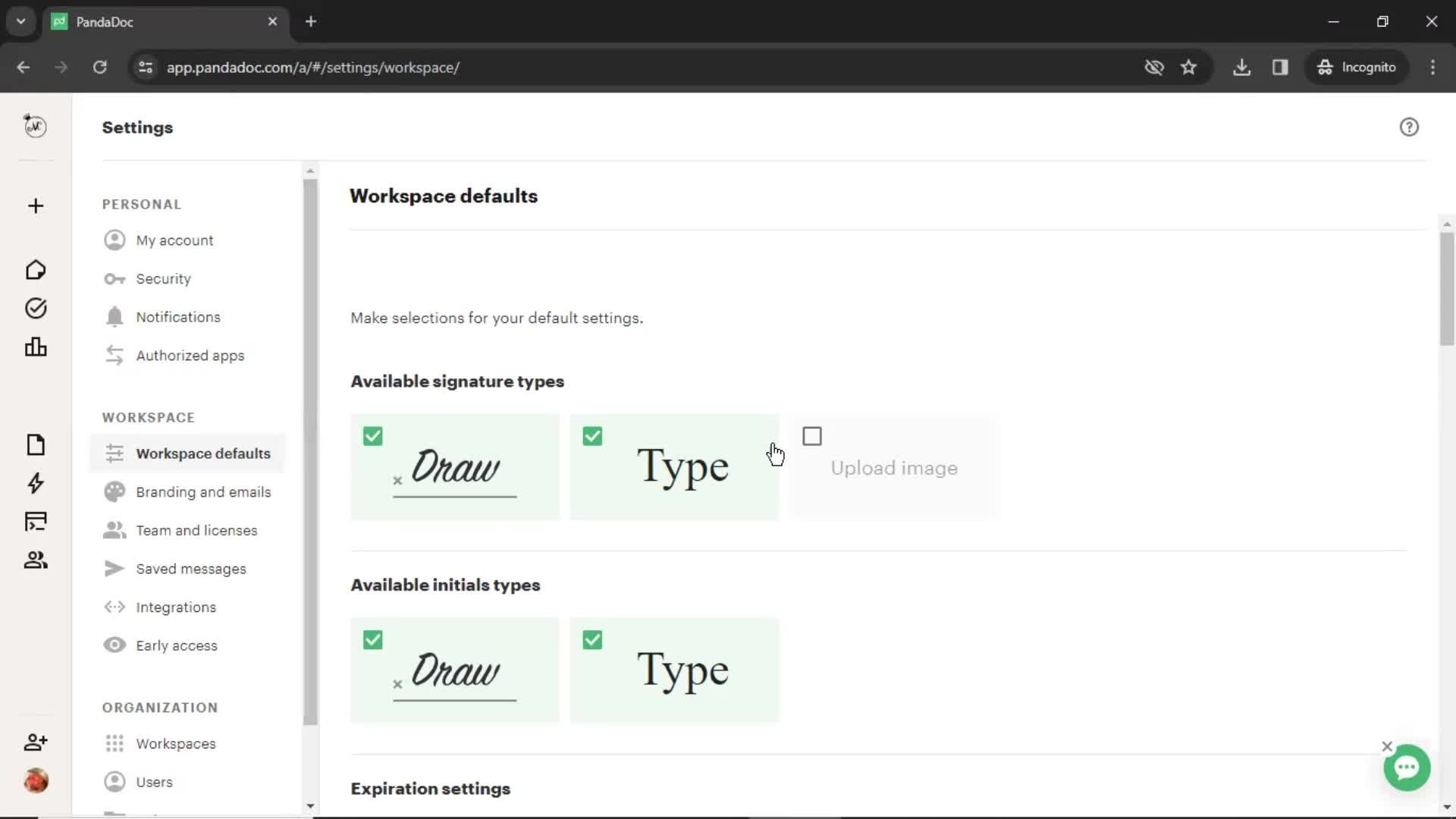Dismiss the chat widget with its X

pyautogui.click(x=1387, y=746)
